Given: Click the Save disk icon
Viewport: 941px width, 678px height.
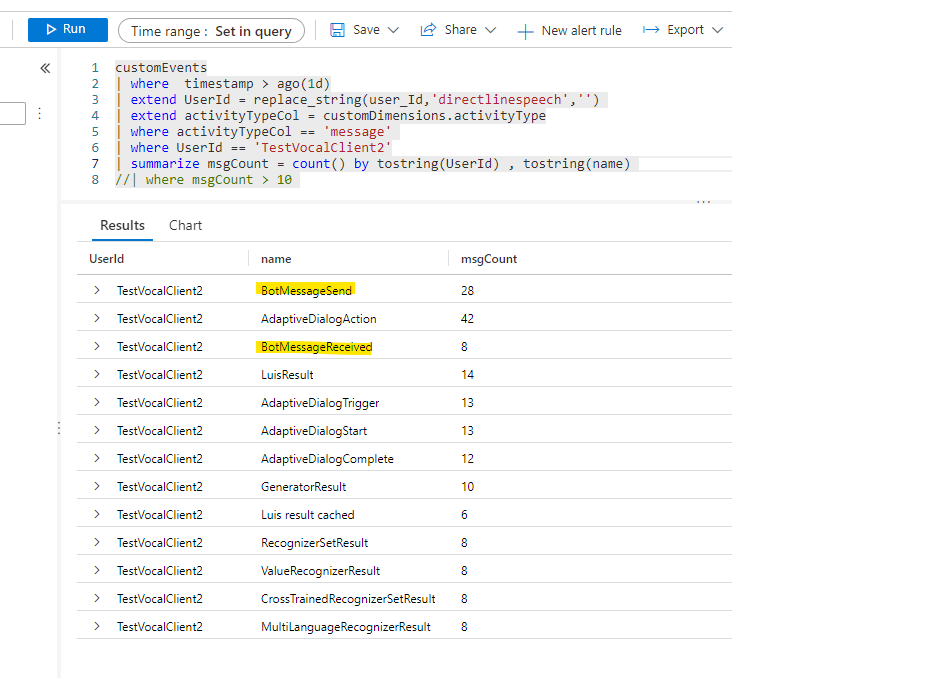Looking at the screenshot, I should tap(338, 30).
